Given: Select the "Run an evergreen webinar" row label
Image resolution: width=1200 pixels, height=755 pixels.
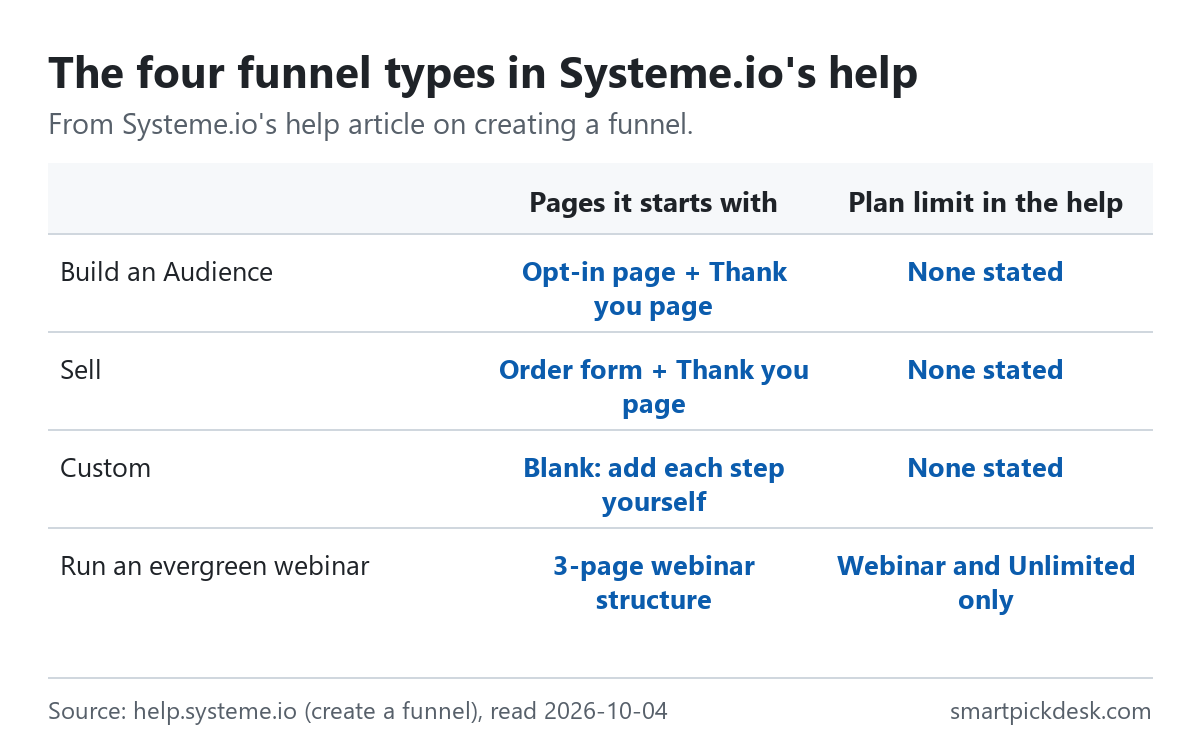Looking at the screenshot, I should pyautogui.click(x=215, y=566).
